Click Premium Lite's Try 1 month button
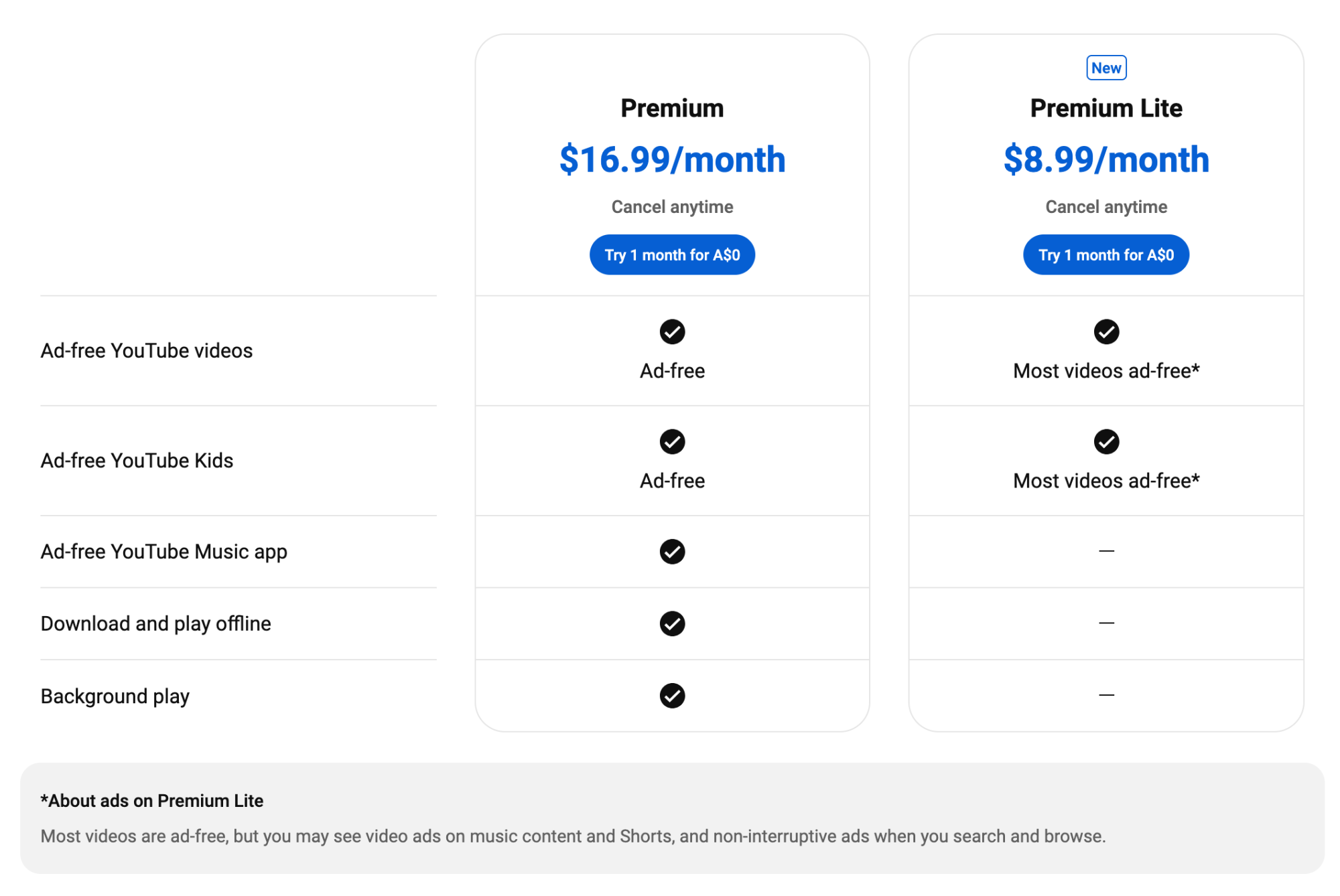Viewport: 1340px width, 896px height. [1105, 255]
